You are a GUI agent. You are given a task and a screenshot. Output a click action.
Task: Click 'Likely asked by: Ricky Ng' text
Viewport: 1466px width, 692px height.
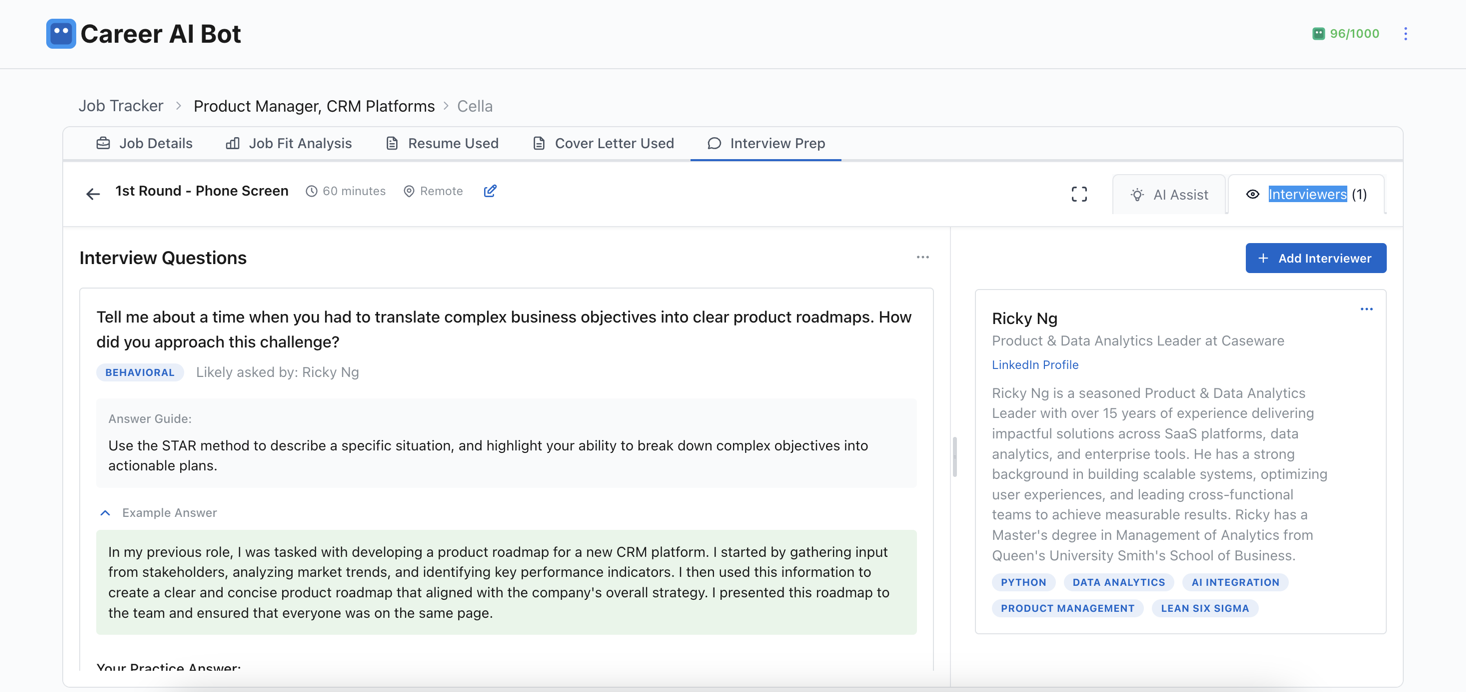point(277,372)
